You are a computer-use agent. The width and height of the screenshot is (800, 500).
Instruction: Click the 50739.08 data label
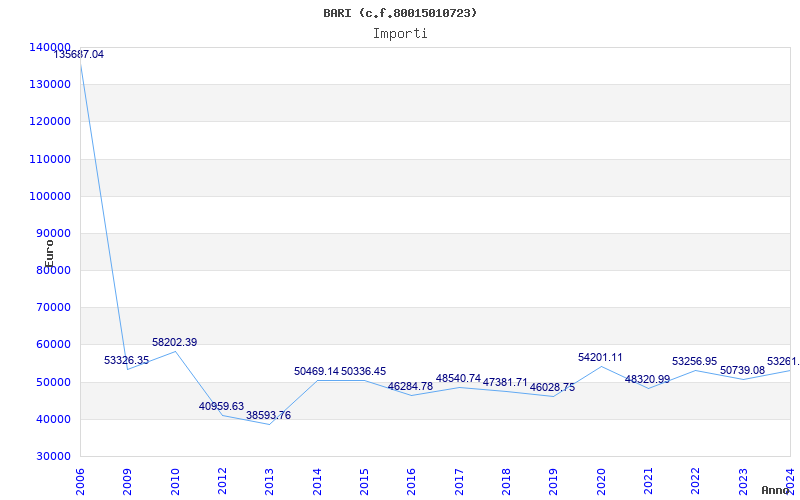tap(742, 371)
